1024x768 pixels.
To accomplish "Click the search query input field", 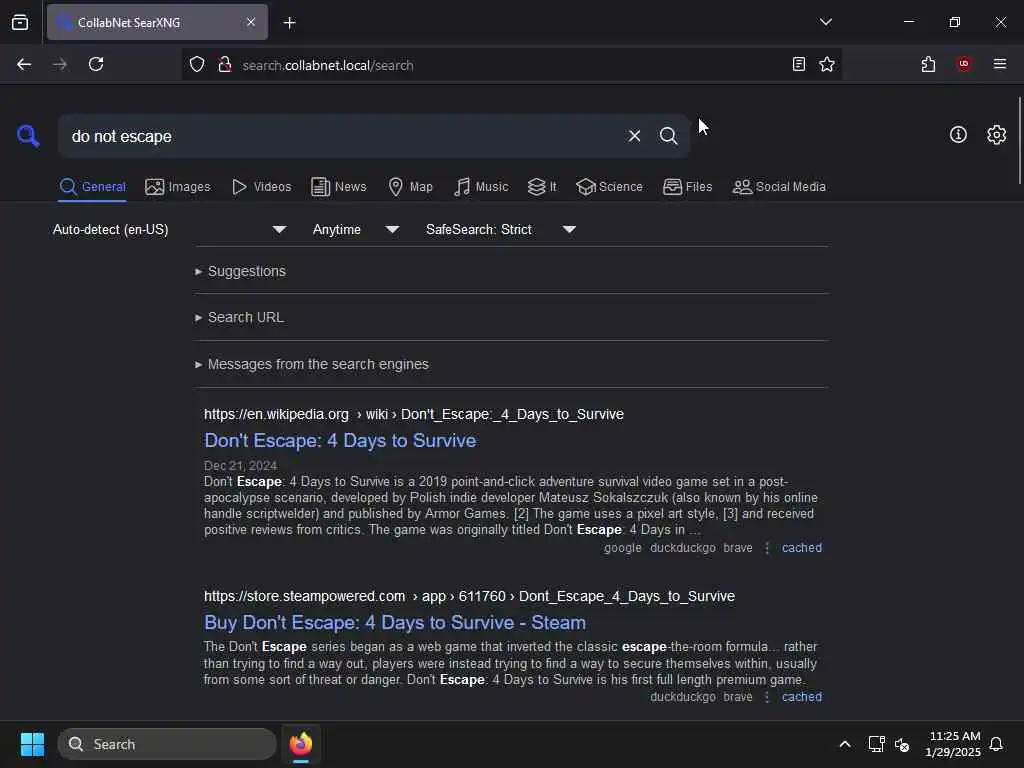I will 343,136.
